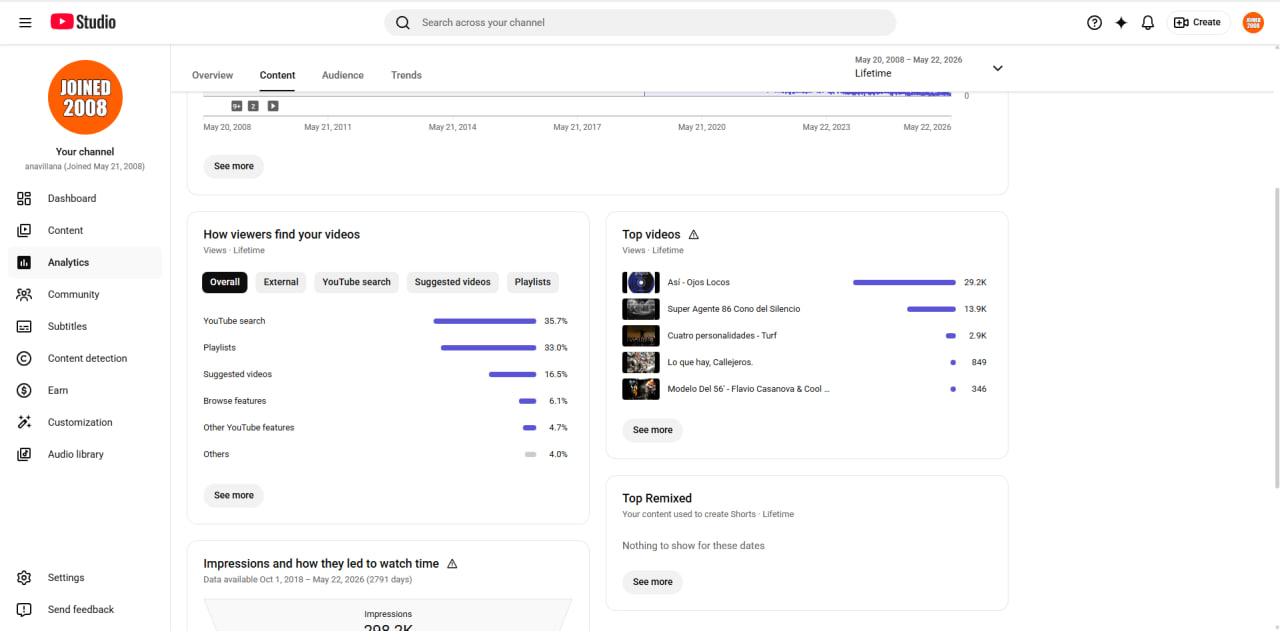The image size is (1280, 631).
Task: Click the Content detection copyright icon
Action: [25, 358]
